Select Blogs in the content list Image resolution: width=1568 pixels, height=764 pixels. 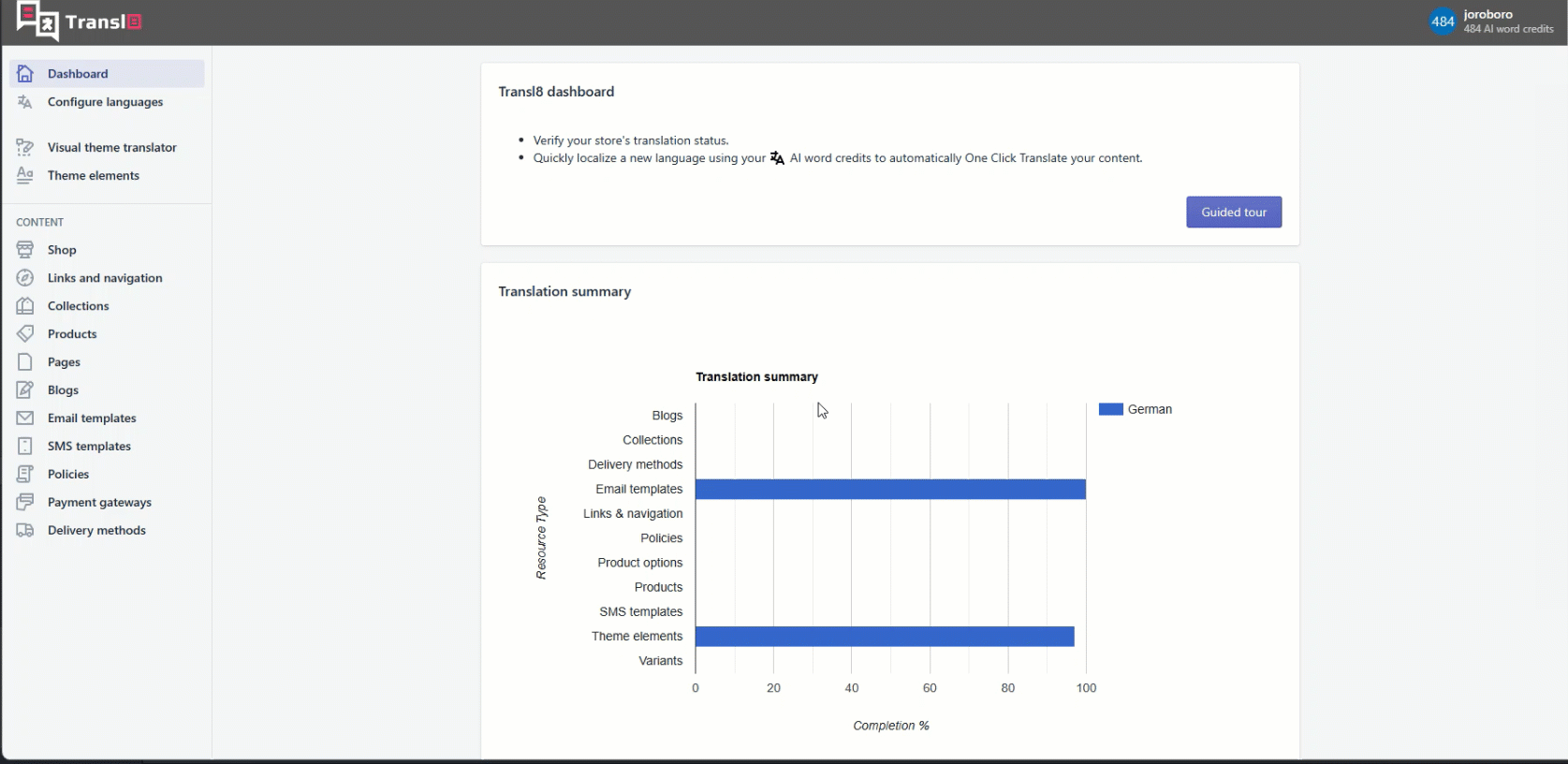[x=63, y=390]
